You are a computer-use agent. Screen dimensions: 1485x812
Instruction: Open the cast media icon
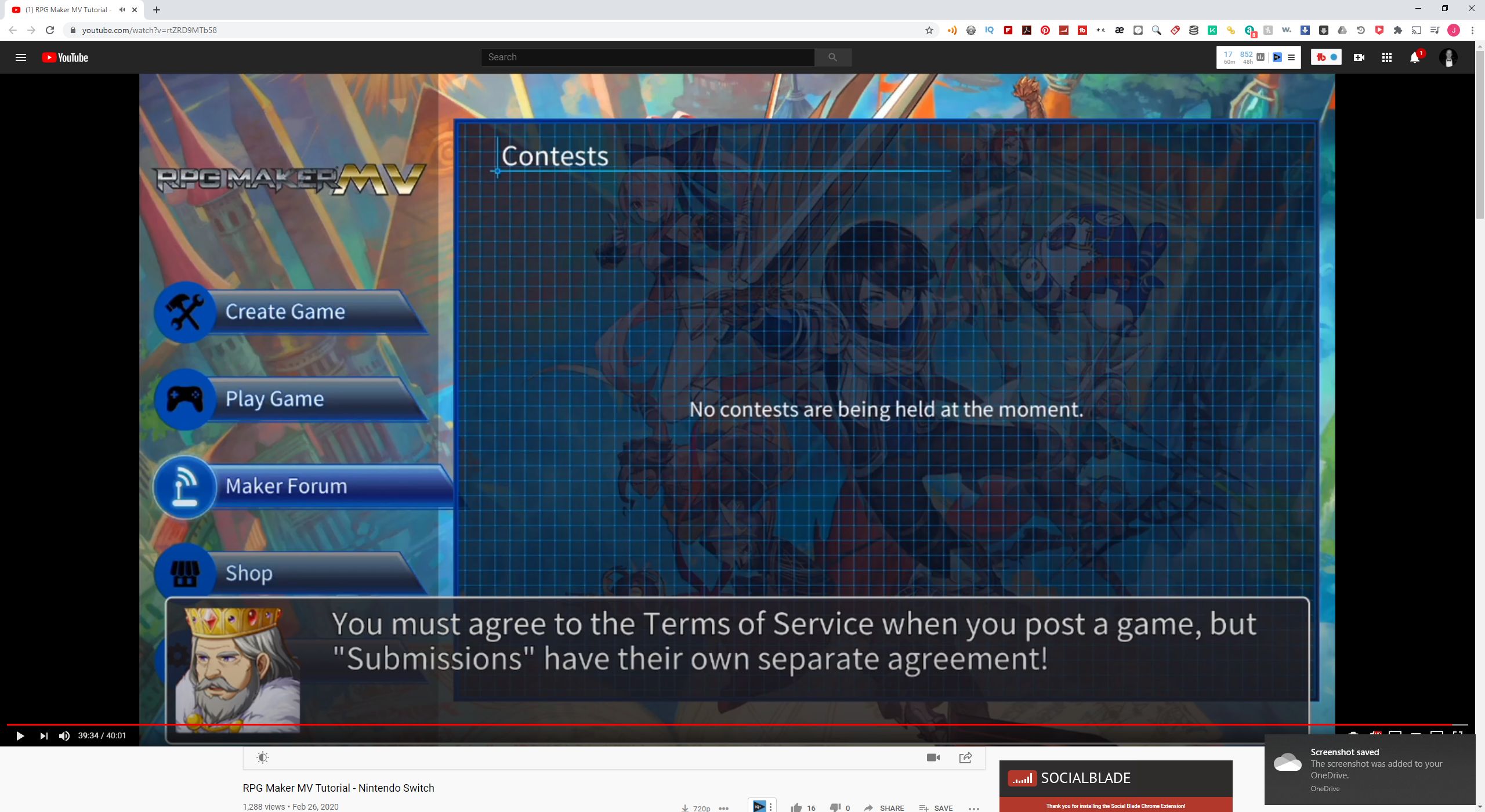pyautogui.click(x=1417, y=30)
